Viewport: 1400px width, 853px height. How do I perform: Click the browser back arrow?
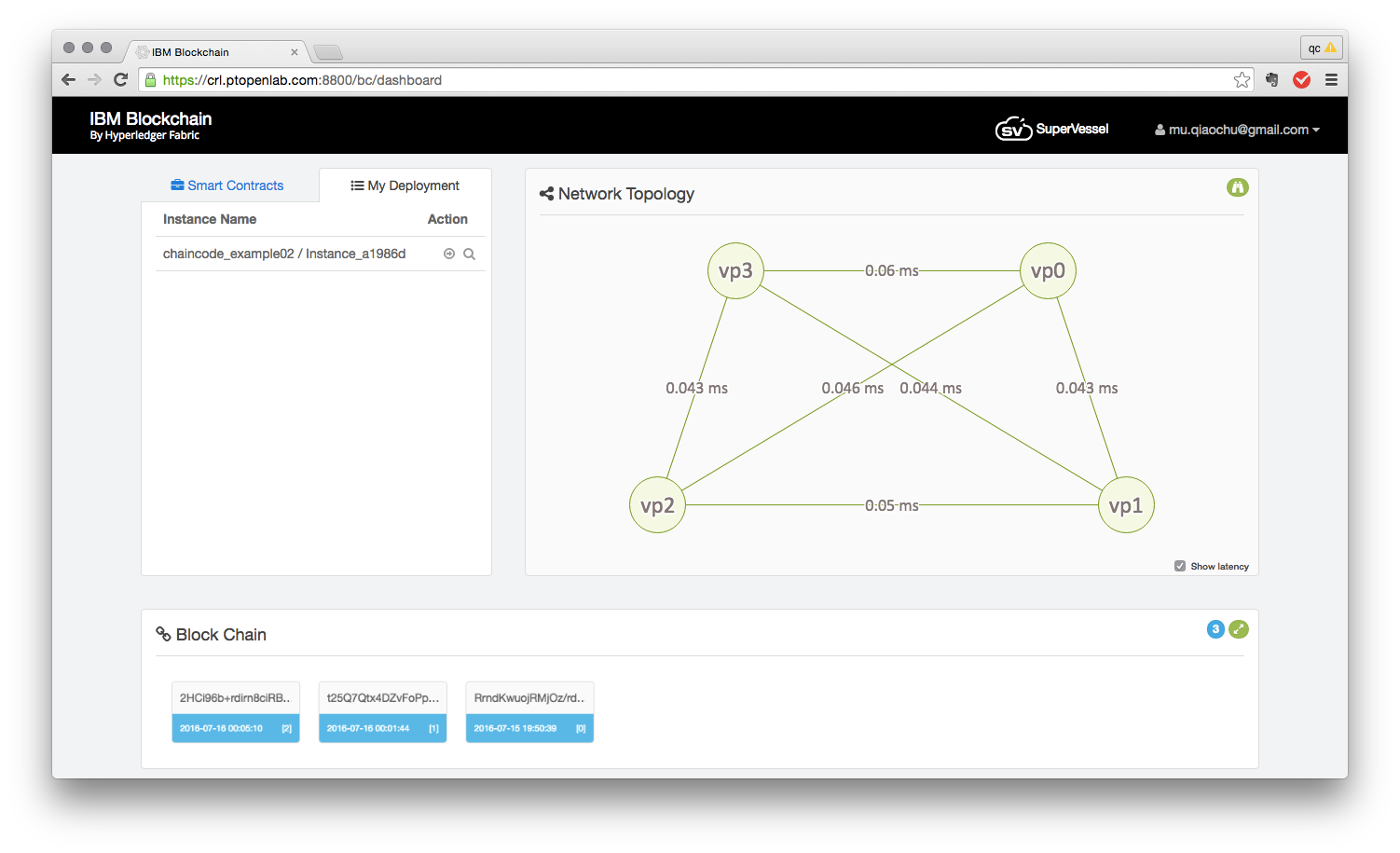68,80
